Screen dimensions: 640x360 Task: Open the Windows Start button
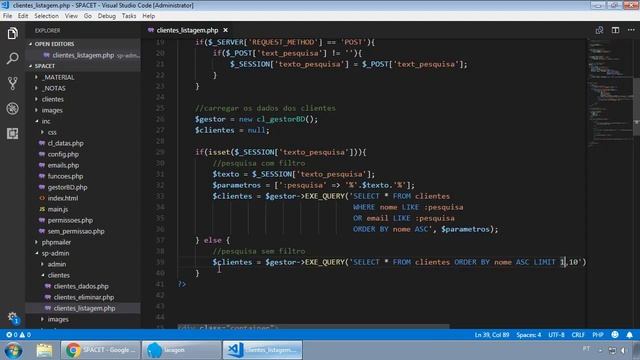pos(13,350)
